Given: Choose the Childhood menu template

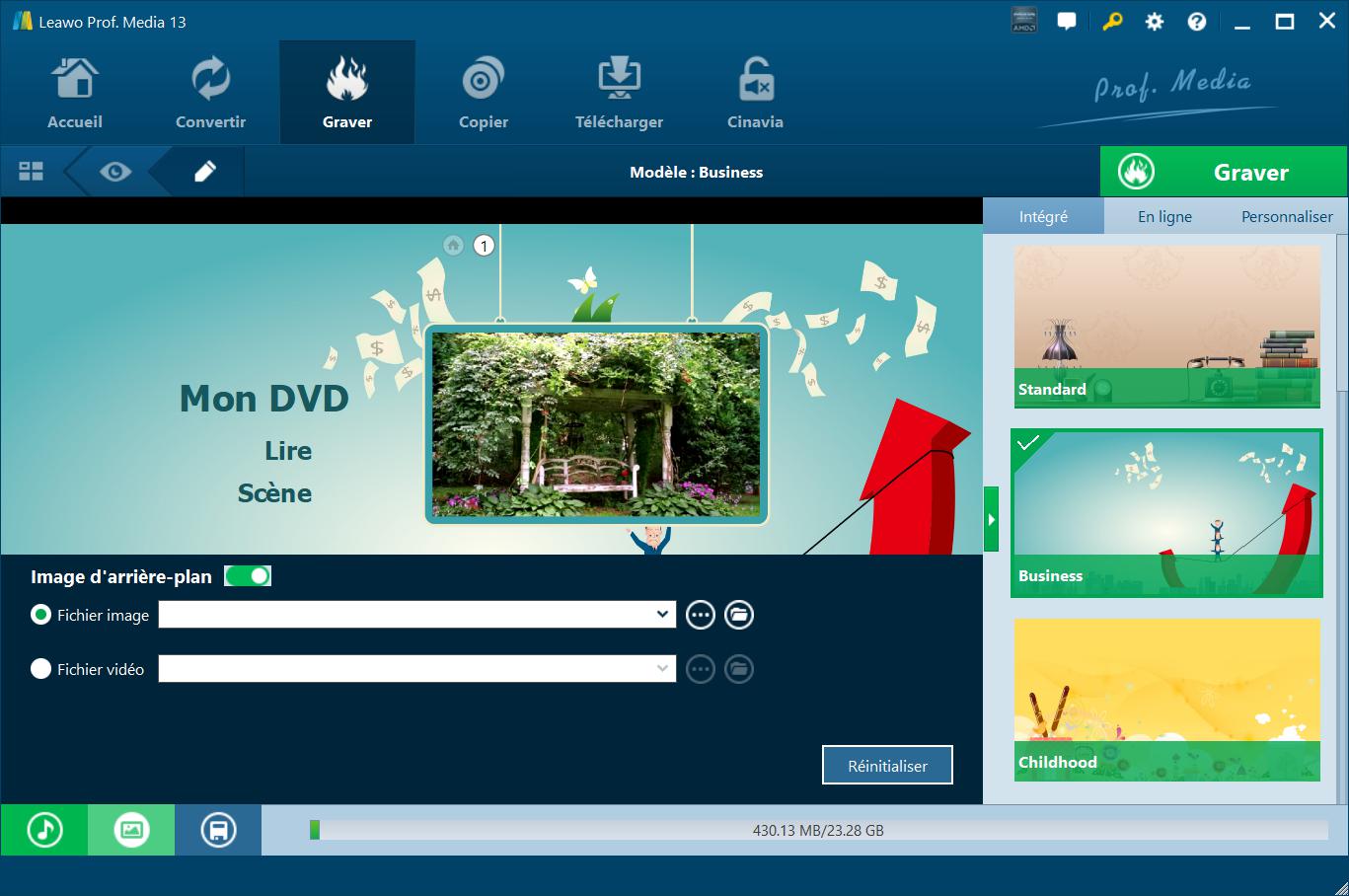Looking at the screenshot, I should point(1166,700).
